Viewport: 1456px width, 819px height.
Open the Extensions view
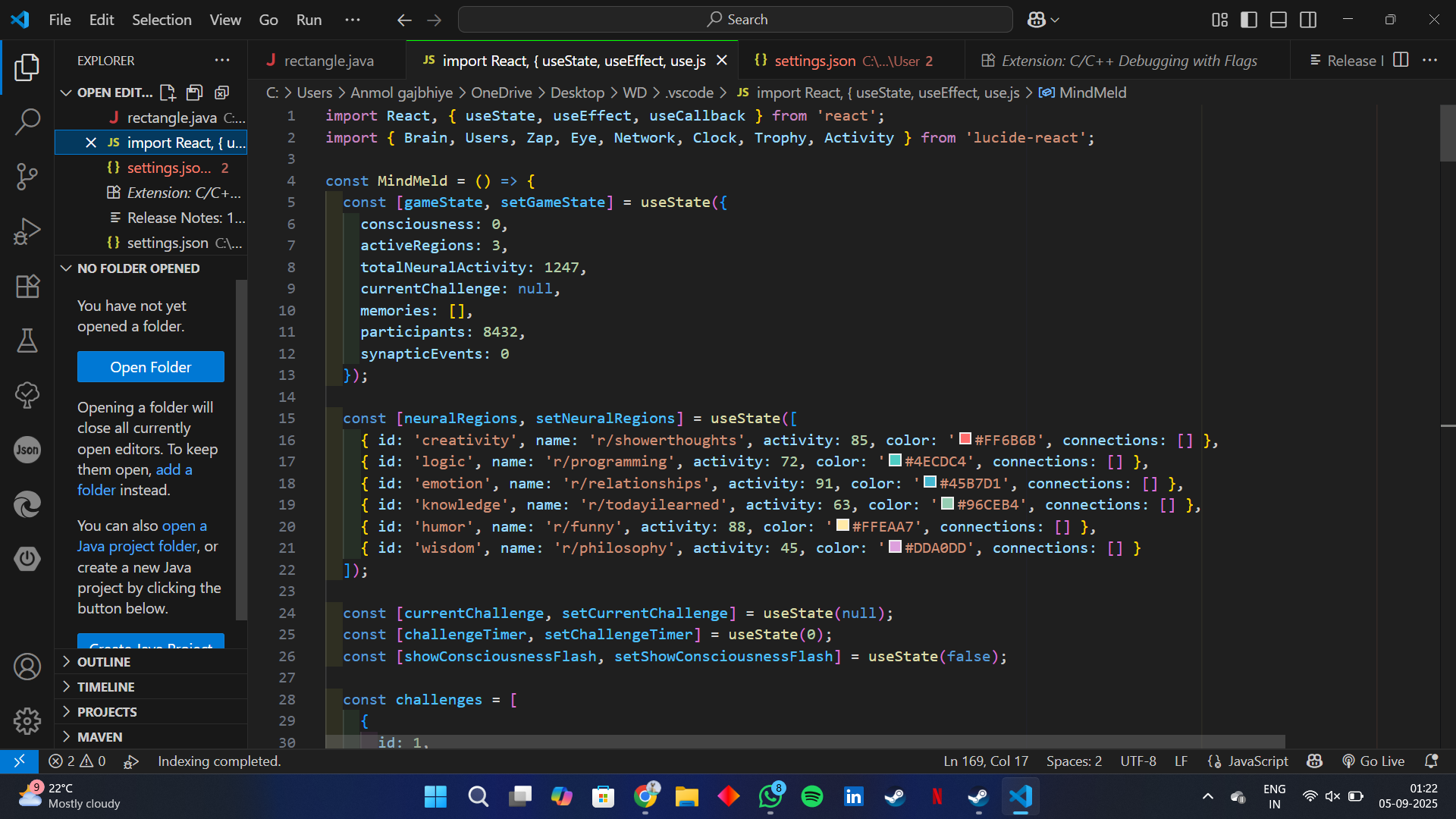coord(27,286)
